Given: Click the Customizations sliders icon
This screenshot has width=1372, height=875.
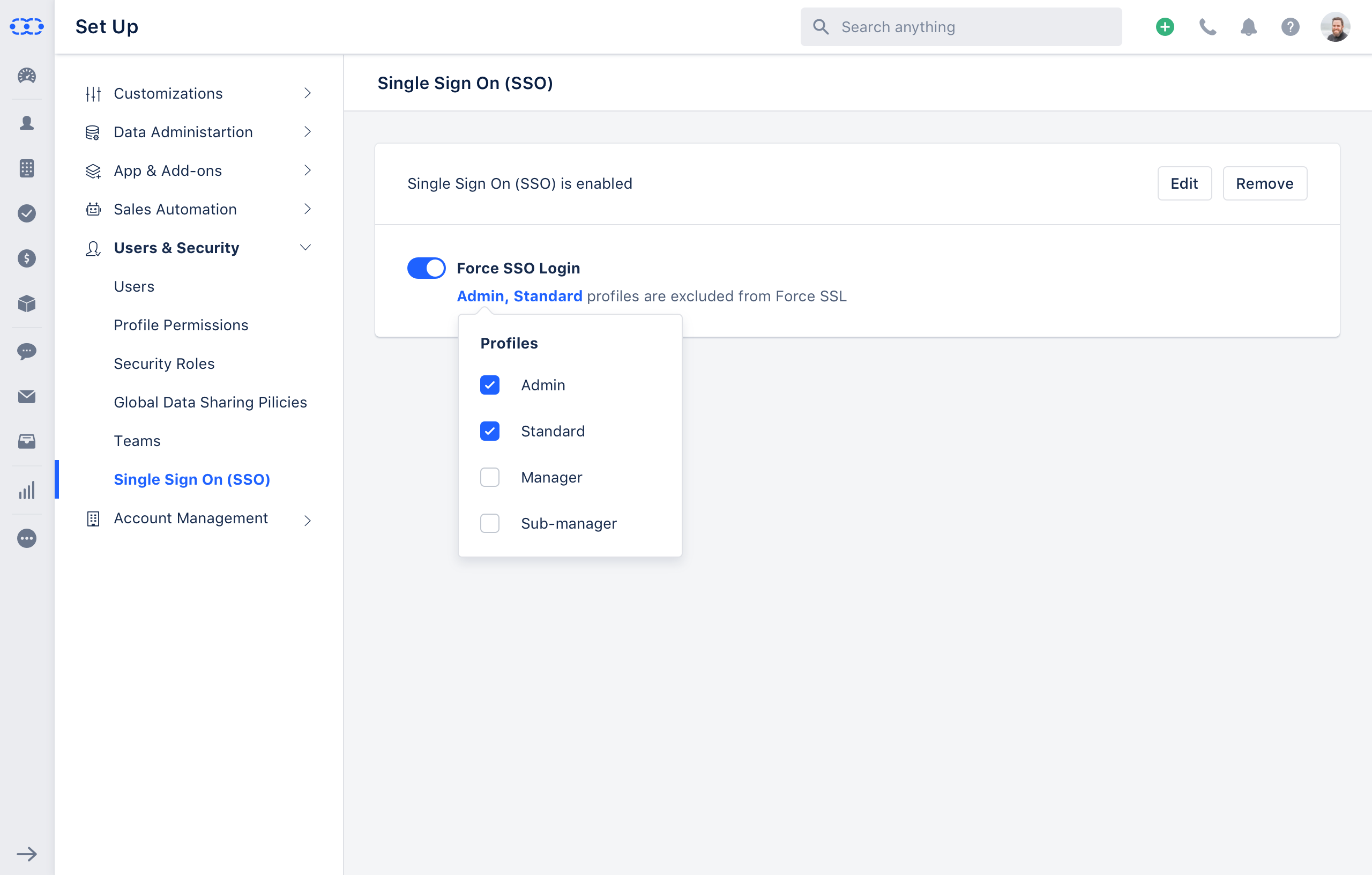Looking at the screenshot, I should click(x=93, y=93).
